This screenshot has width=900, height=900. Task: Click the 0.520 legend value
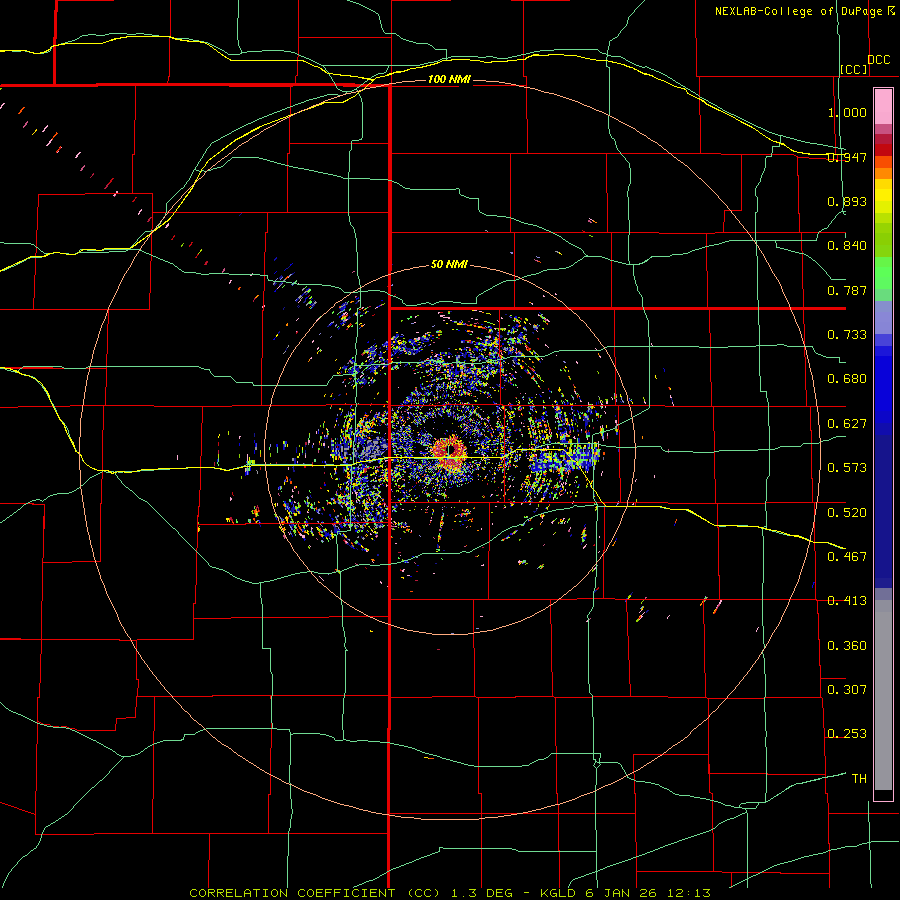click(x=847, y=513)
